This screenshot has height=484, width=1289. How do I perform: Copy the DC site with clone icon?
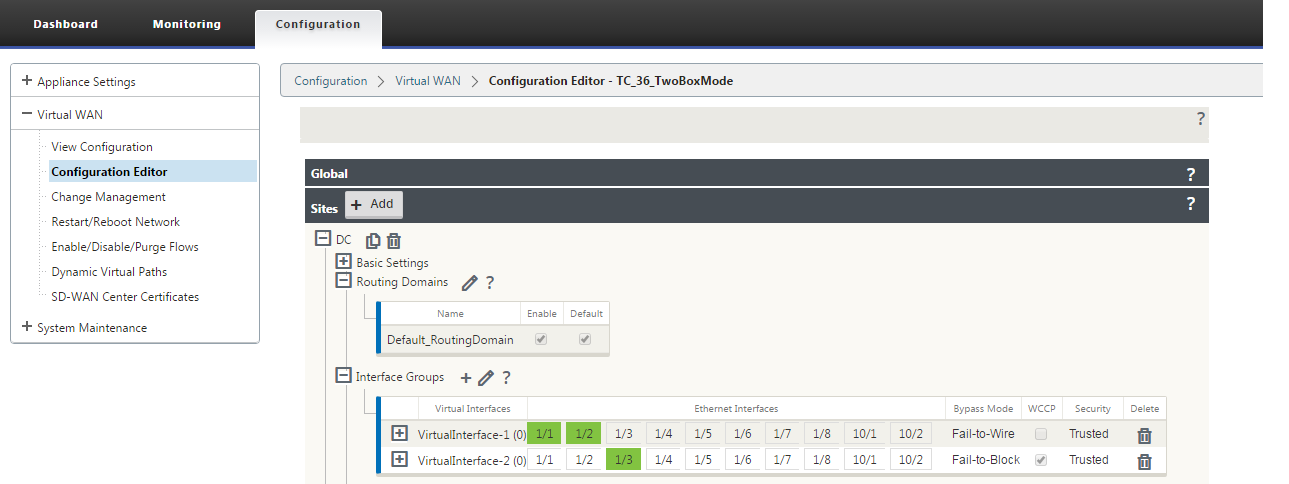click(x=373, y=240)
